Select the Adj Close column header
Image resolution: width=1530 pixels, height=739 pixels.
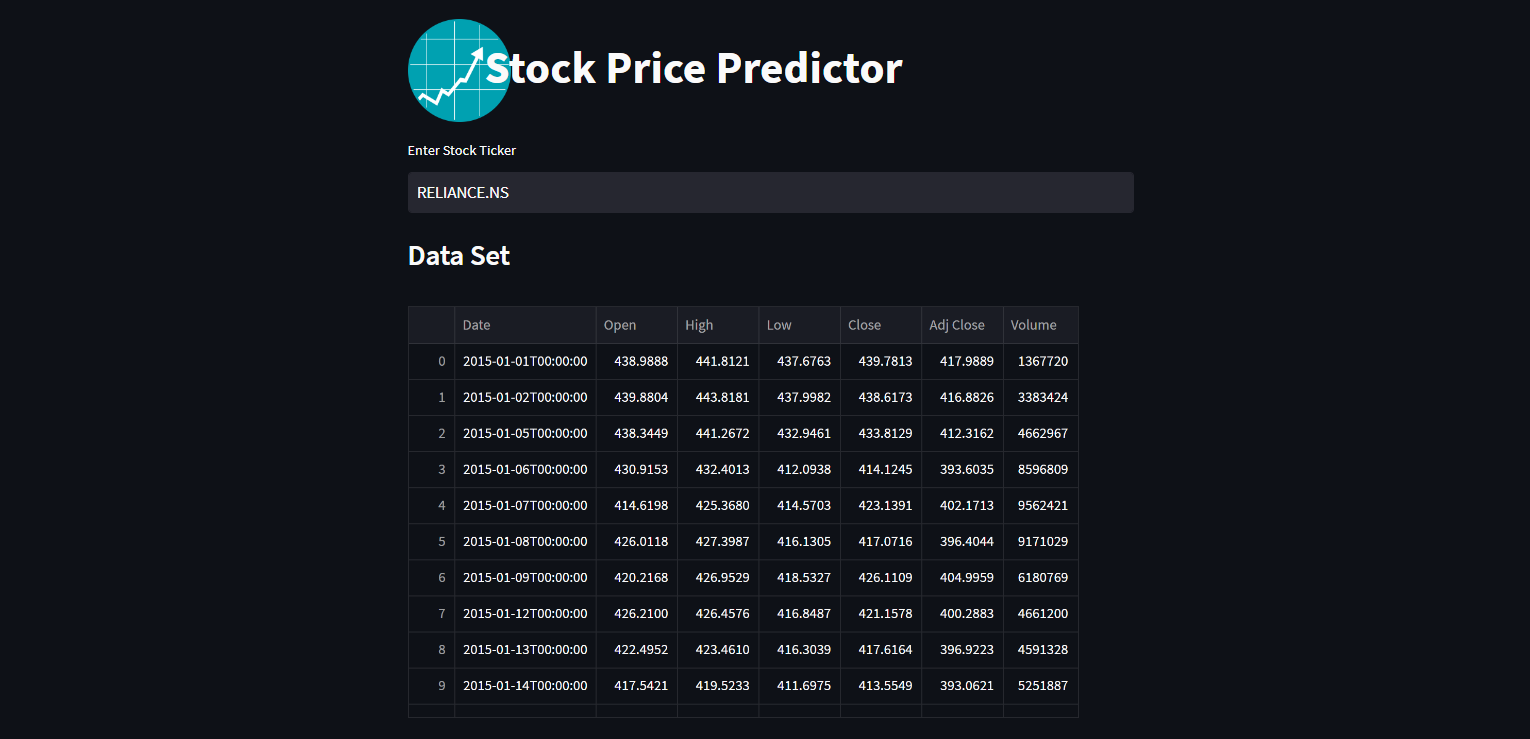[x=957, y=324]
